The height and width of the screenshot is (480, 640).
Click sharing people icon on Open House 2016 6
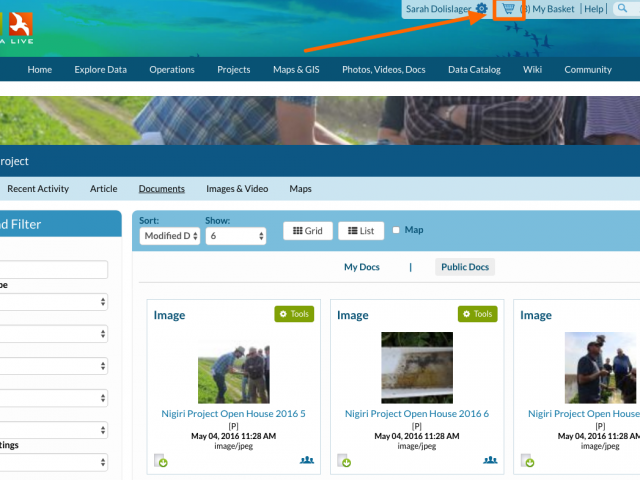pos(490,460)
